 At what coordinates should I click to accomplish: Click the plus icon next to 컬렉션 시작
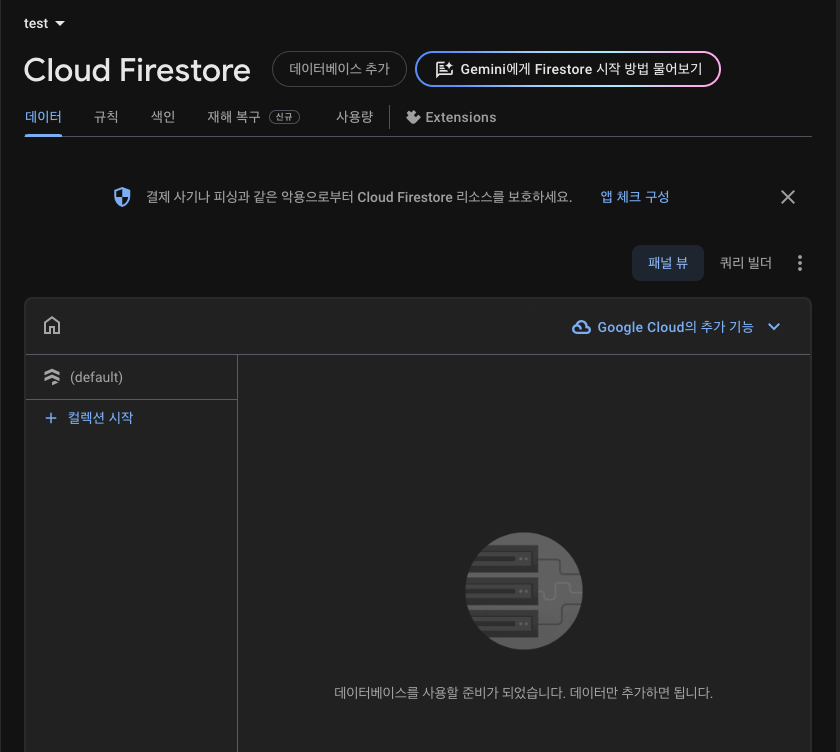(x=51, y=418)
